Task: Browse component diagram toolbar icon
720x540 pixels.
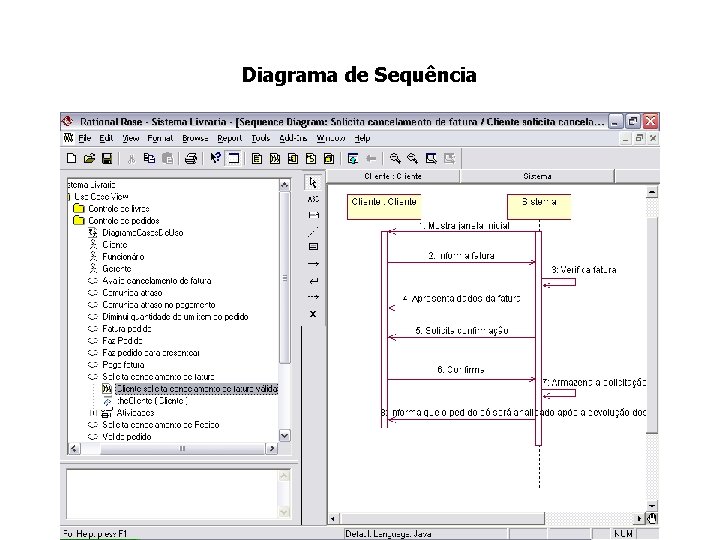Action: 292,158
